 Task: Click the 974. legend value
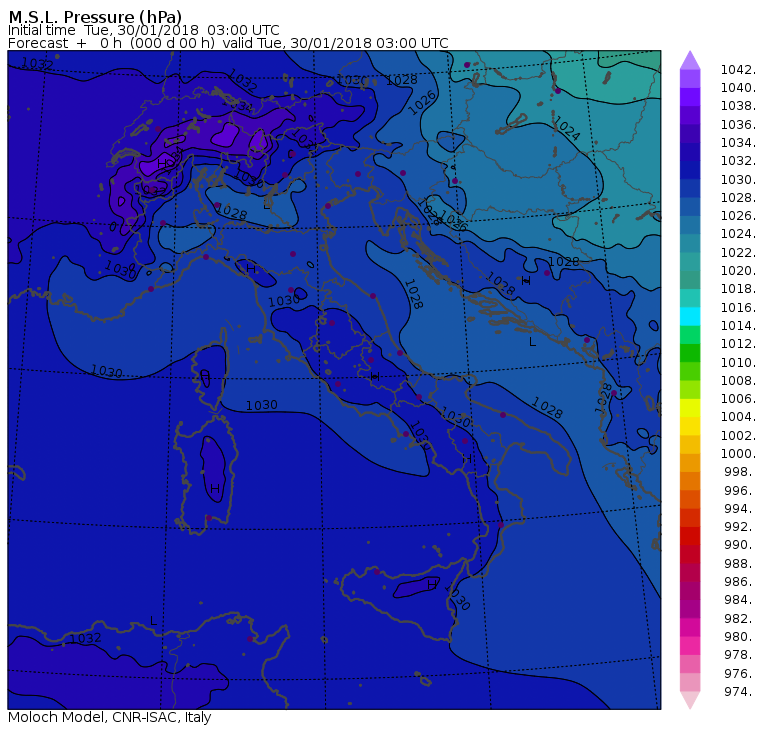pos(740,691)
